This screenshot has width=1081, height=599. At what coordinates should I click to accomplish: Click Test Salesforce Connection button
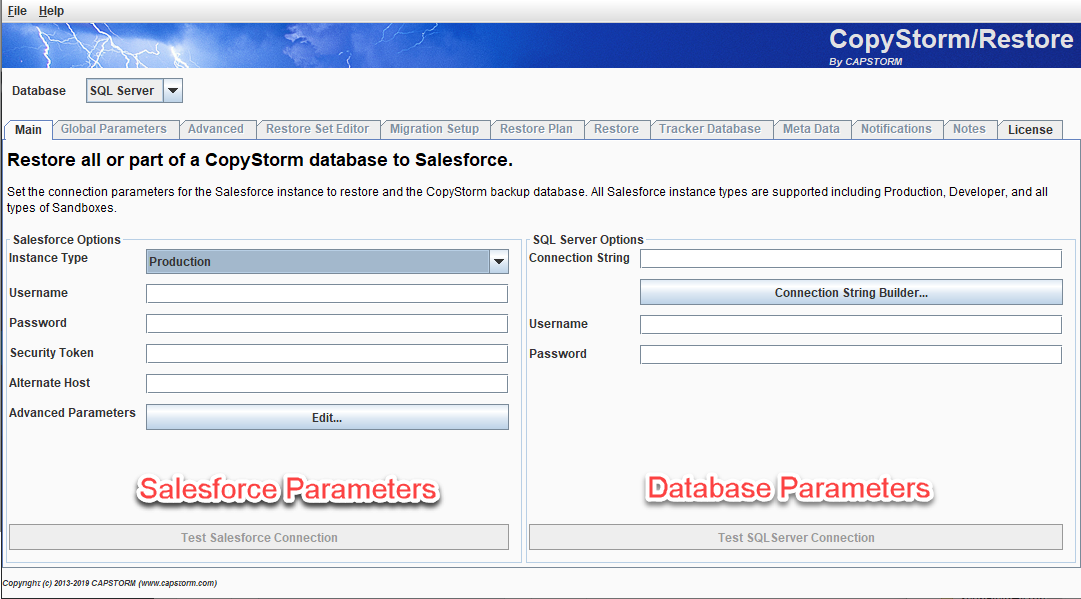259,538
